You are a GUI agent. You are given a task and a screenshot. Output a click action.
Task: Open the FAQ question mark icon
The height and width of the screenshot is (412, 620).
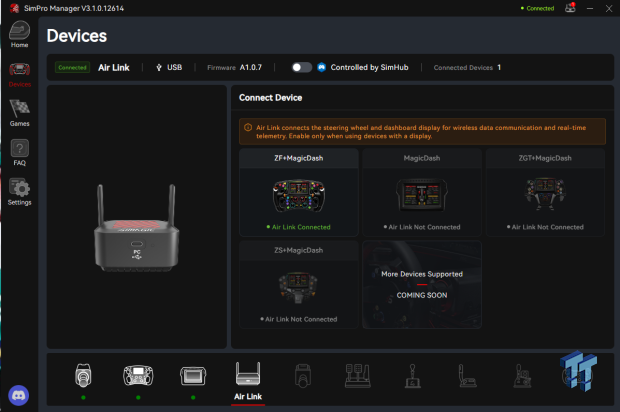pyautogui.click(x=19, y=153)
